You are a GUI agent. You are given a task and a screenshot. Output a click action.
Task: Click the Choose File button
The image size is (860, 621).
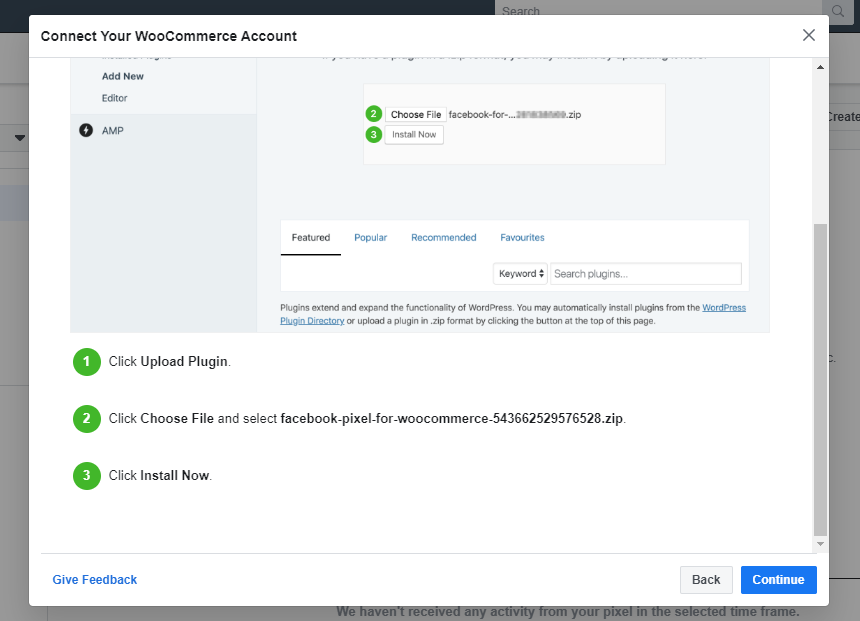[x=416, y=114]
